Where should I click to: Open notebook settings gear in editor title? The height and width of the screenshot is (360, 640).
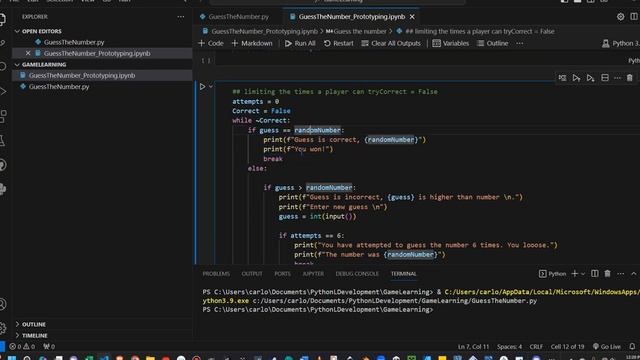(620, 17)
